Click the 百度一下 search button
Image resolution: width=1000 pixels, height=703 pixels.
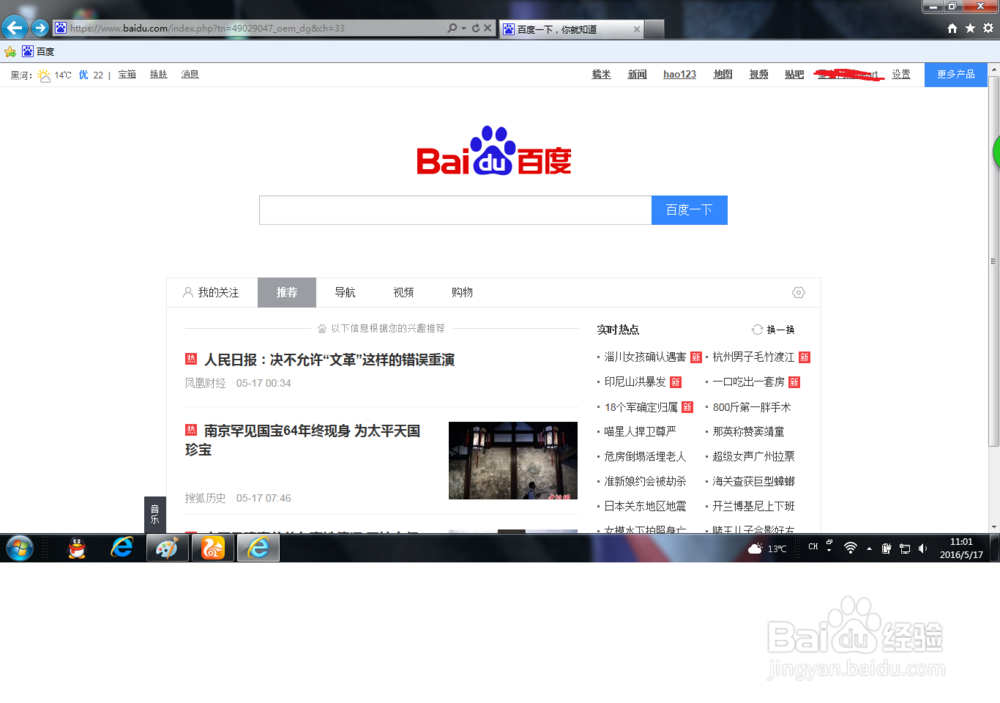click(x=689, y=210)
